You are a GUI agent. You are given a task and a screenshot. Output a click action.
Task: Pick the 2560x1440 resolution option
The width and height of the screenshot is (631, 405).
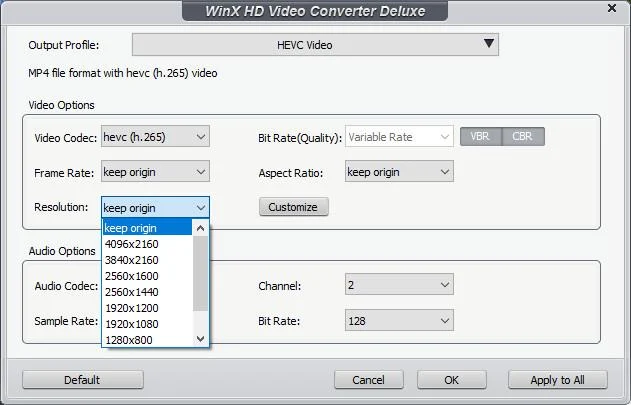click(148, 292)
